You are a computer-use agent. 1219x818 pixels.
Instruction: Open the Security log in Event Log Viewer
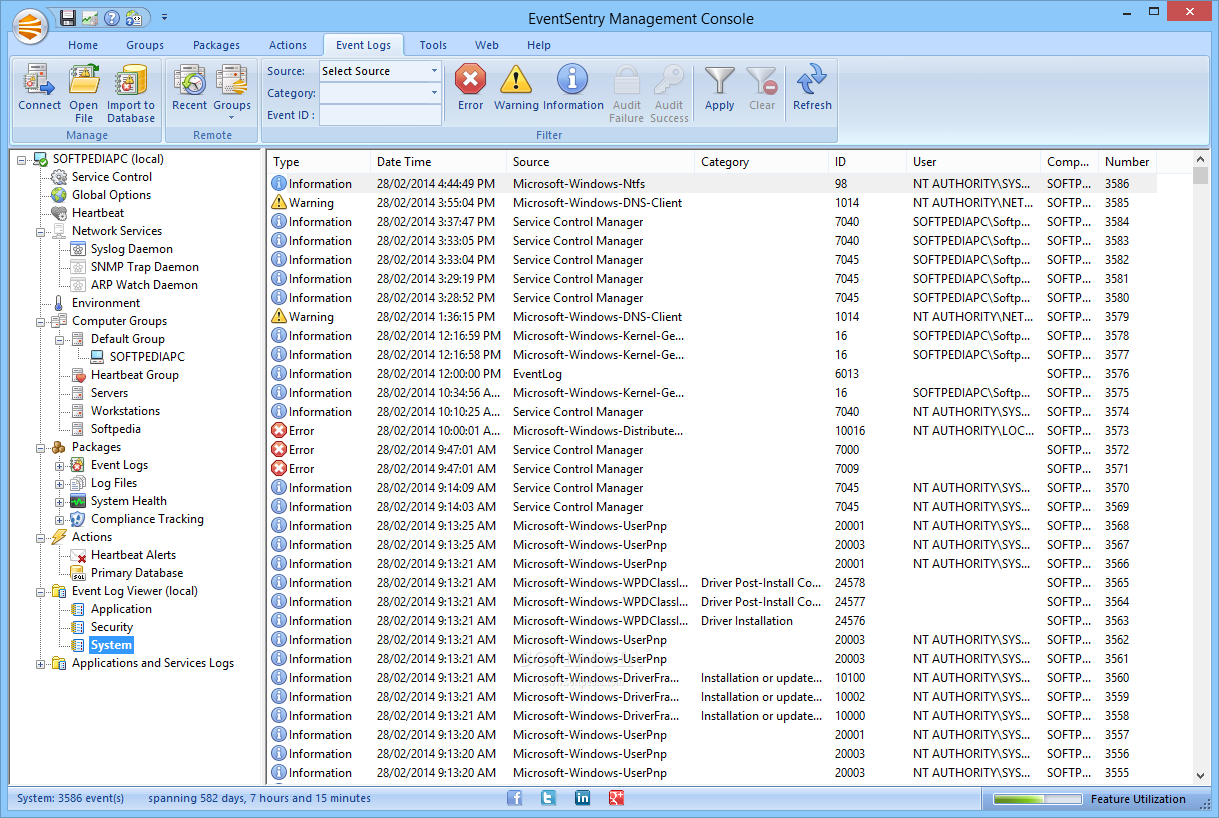tap(111, 627)
